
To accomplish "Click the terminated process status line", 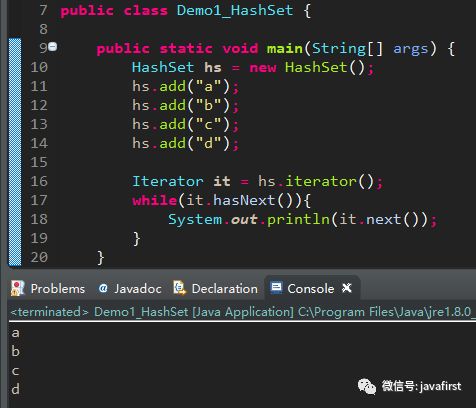I will pos(242,312).
